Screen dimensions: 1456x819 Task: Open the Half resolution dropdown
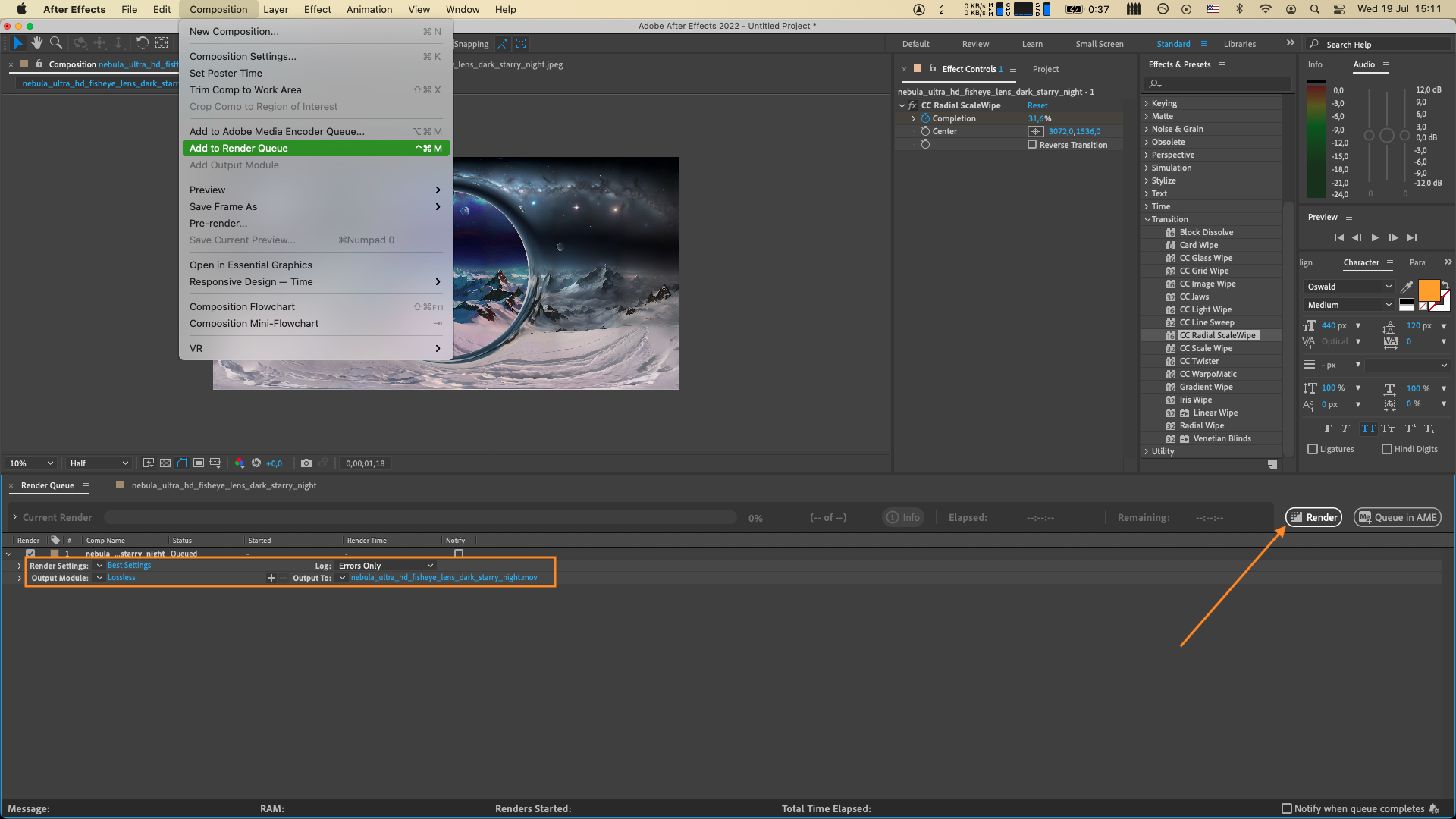(x=99, y=463)
